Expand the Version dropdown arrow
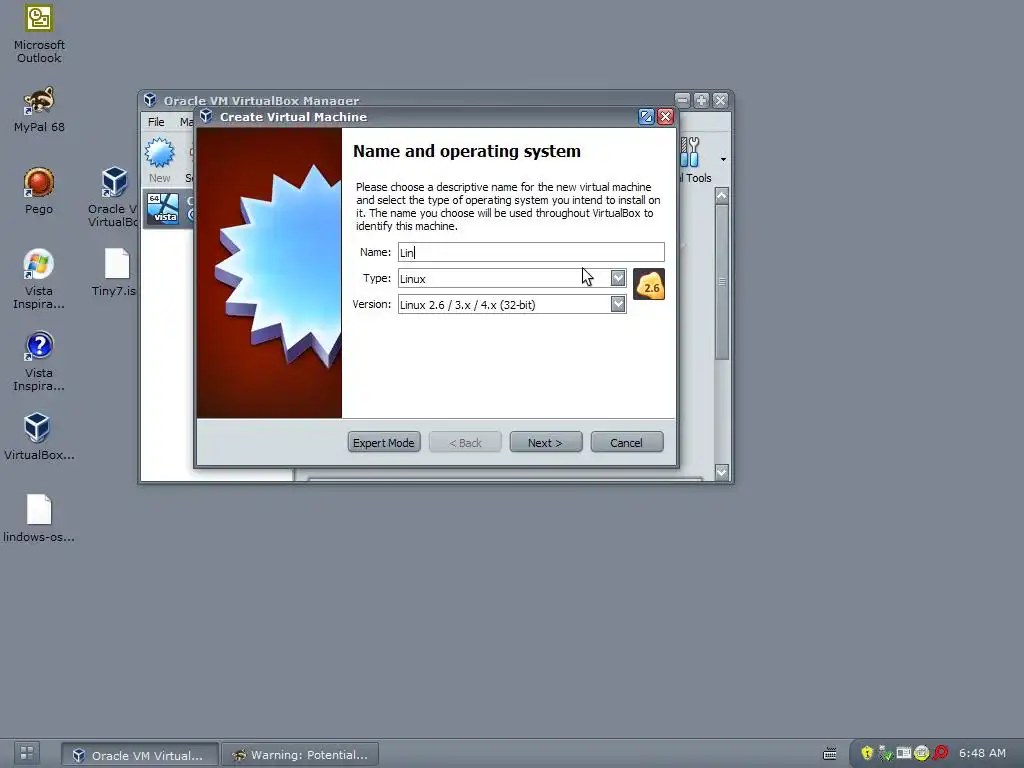1024x768 pixels. click(x=618, y=304)
